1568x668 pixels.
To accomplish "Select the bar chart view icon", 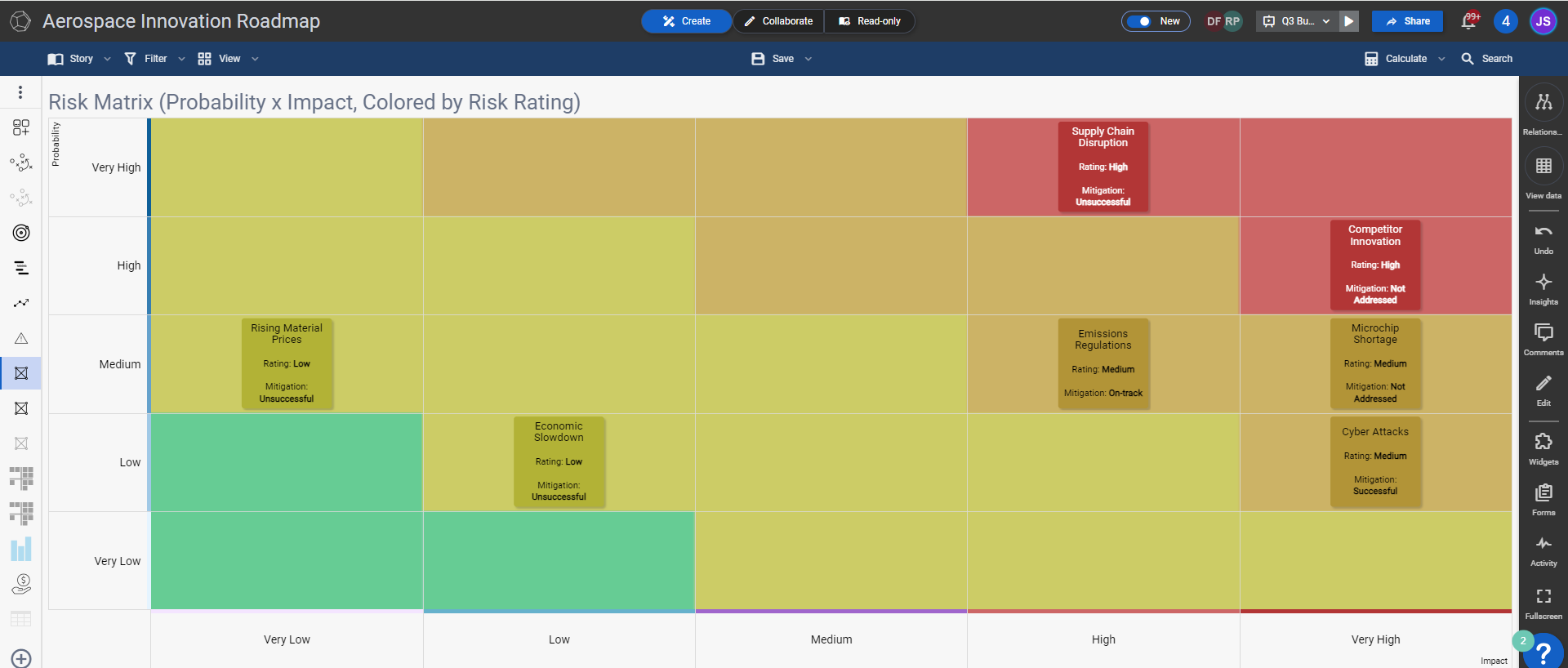I will point(21,549).
